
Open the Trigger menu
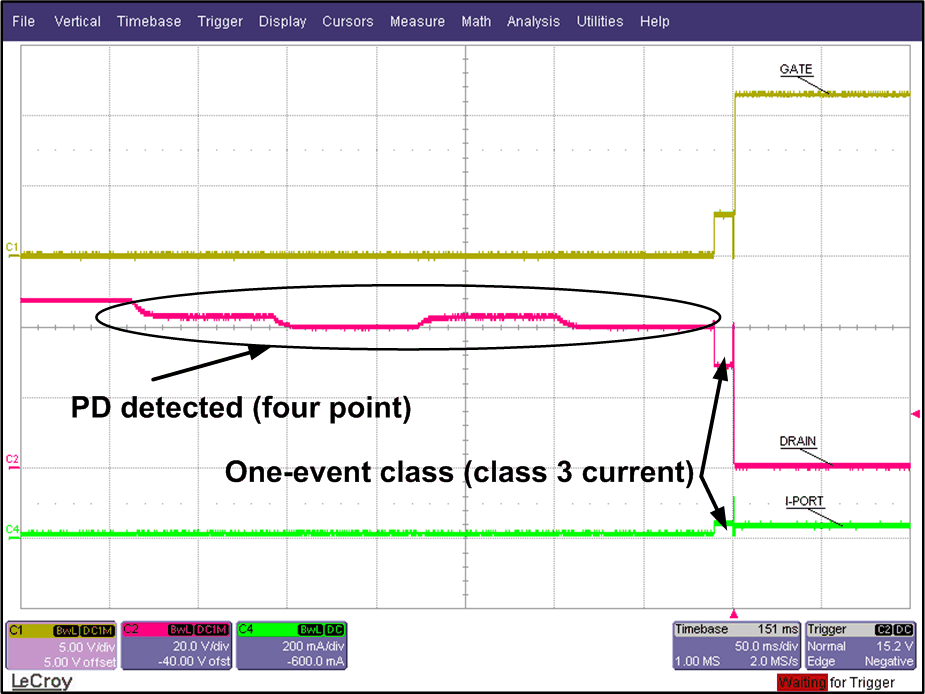[x=219, y=21]
